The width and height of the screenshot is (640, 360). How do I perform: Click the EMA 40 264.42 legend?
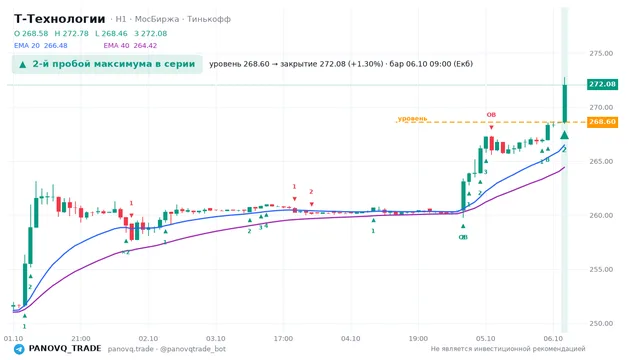coord(130,46)
